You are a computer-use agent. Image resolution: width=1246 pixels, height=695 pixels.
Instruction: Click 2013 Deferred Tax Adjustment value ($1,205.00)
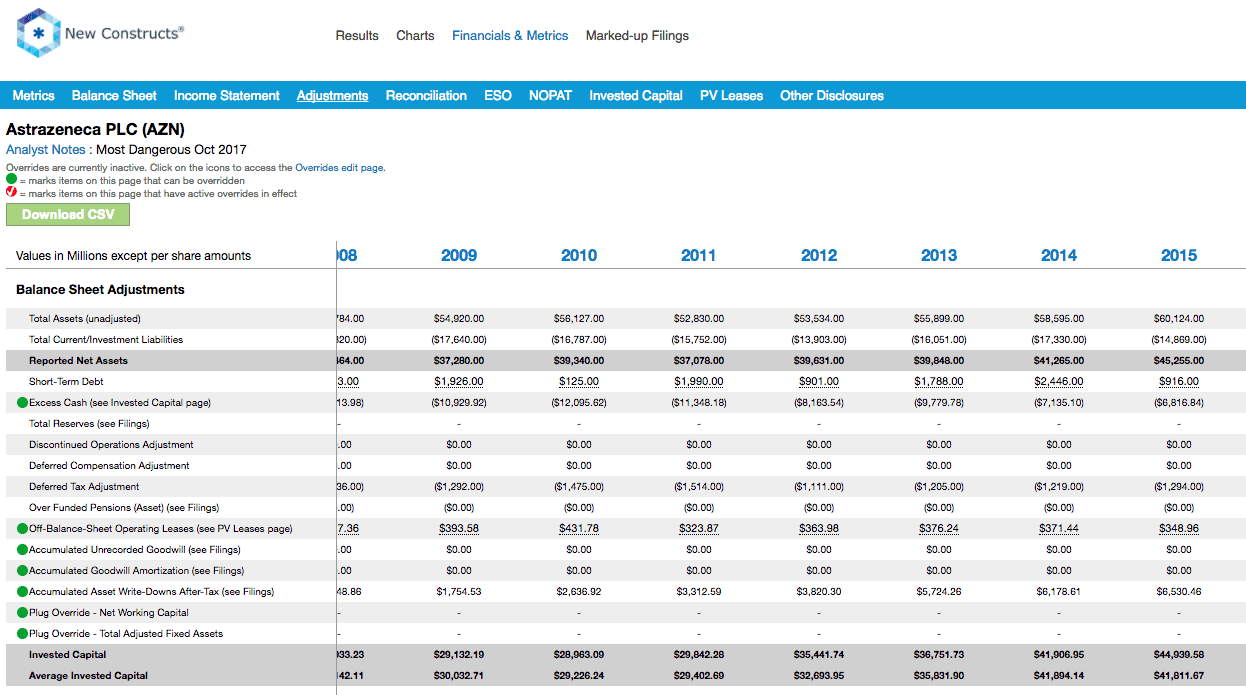[939, 487]
